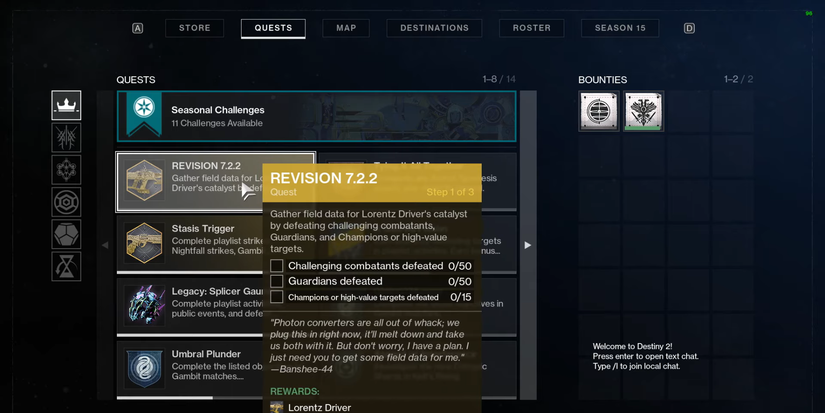The image size is (825, 413).
Task: Expand the Seasonal Challenges banner
Action: click(316, 116)
